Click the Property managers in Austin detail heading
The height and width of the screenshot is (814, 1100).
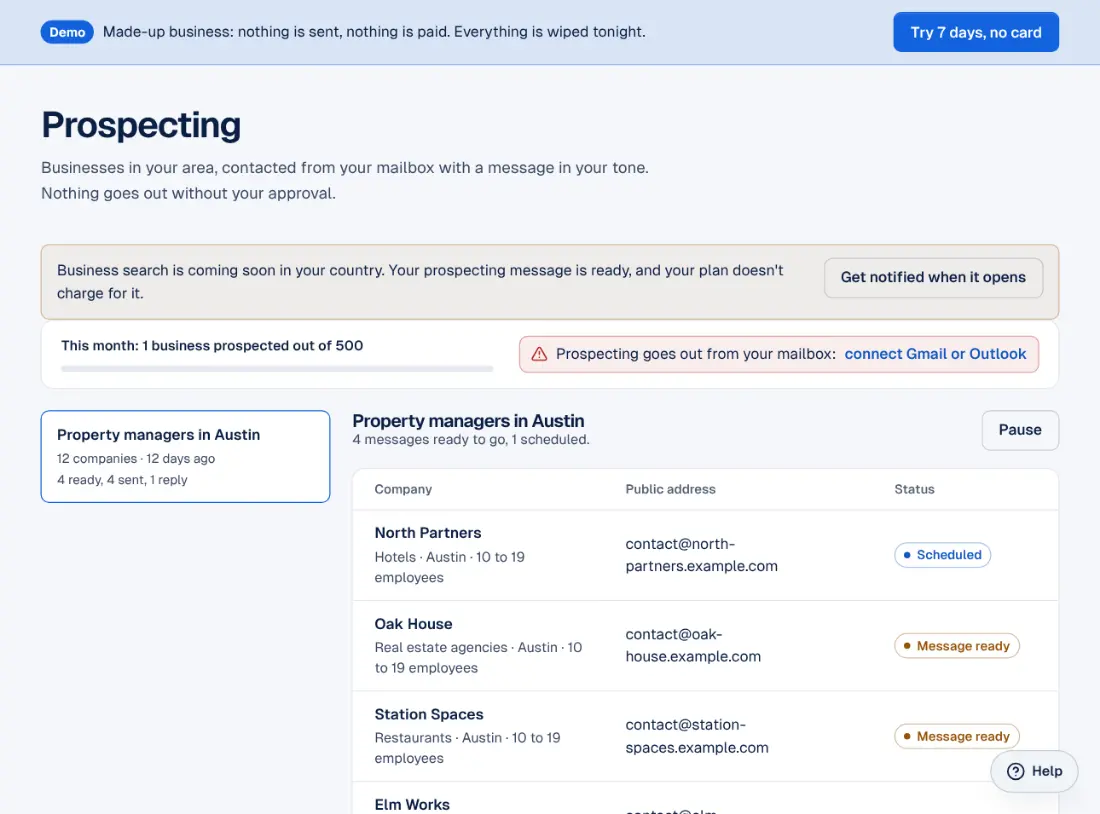[x=468, y=421]
